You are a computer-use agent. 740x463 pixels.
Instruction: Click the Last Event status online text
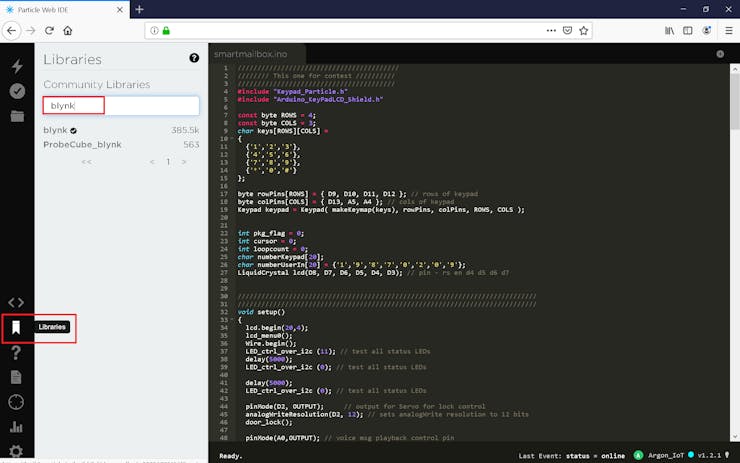pyautogui.click(x=572, y=456)
